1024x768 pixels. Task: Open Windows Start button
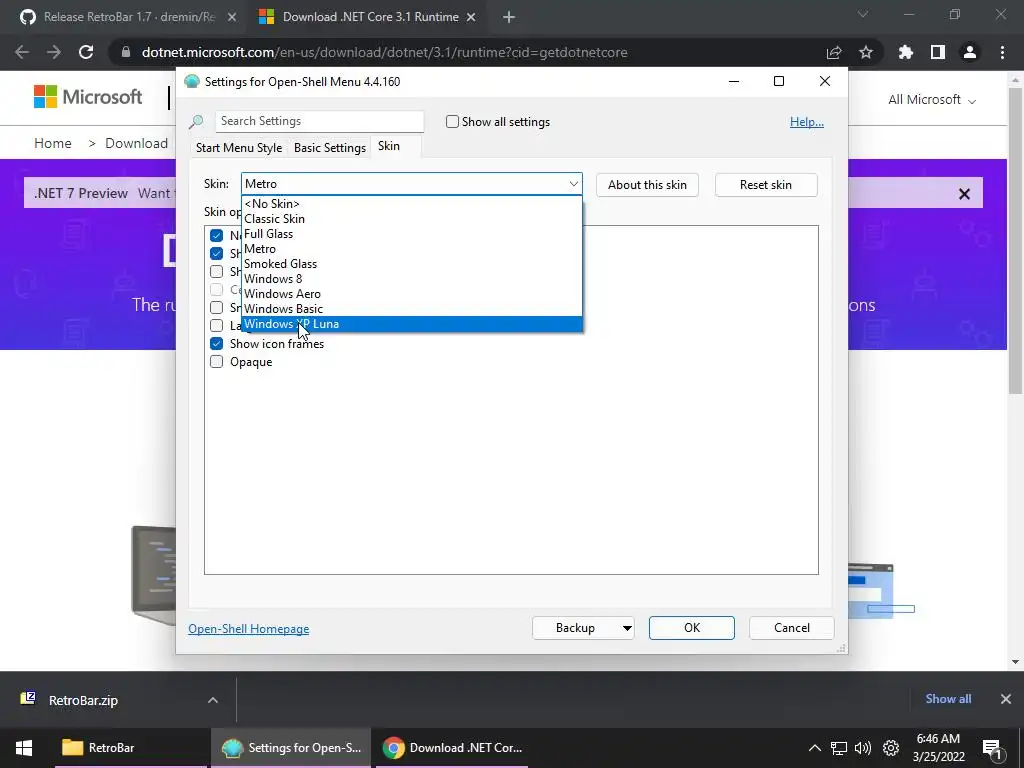24,748
